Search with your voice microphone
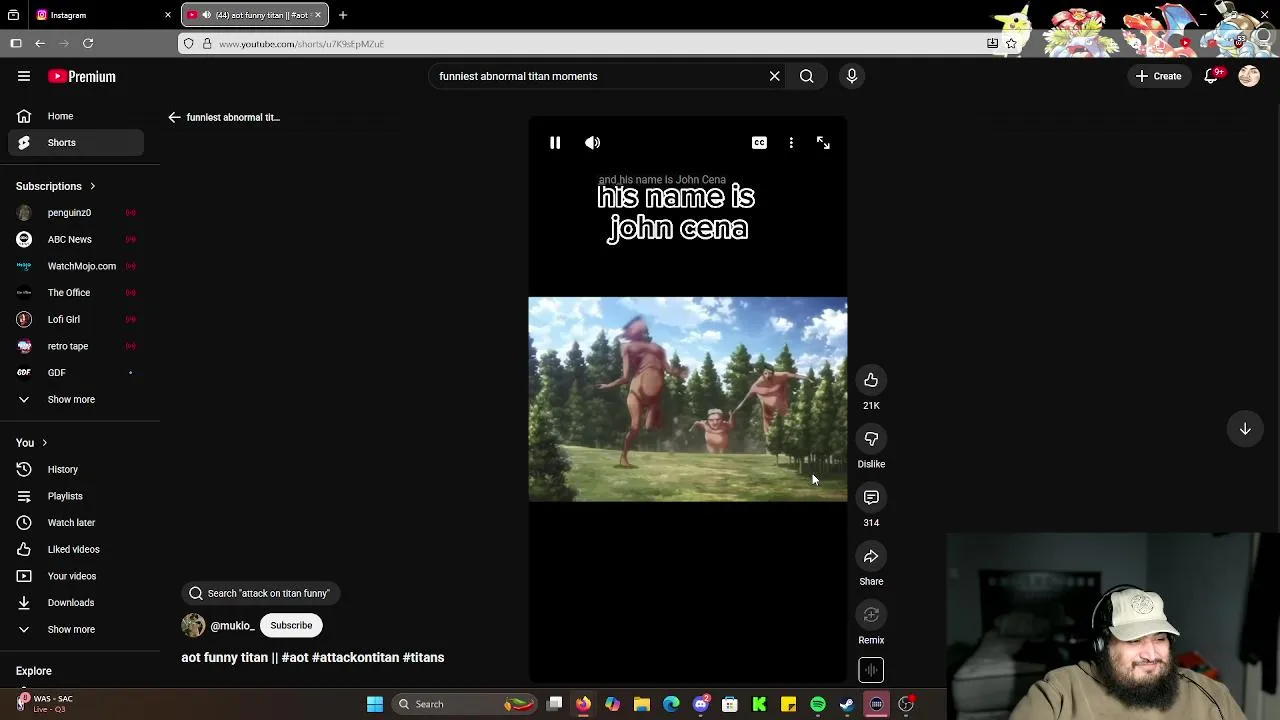Image resolution: width=1280 pixels, height=720 pixels. (x=852, y=76)
